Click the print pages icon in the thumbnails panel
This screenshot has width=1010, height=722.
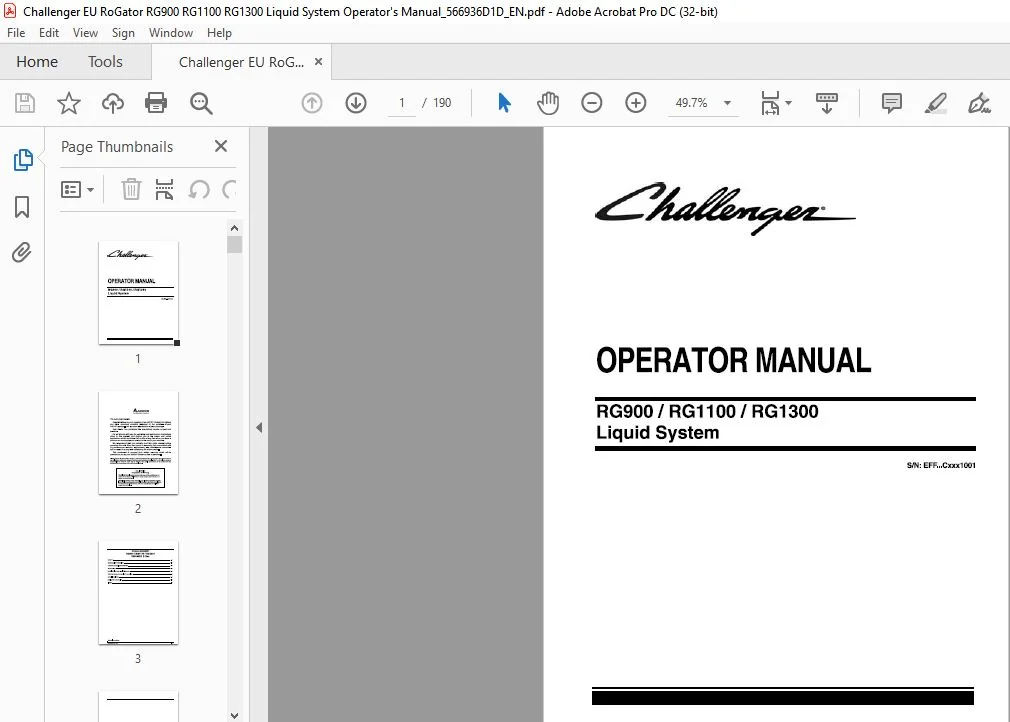(164, 189)
